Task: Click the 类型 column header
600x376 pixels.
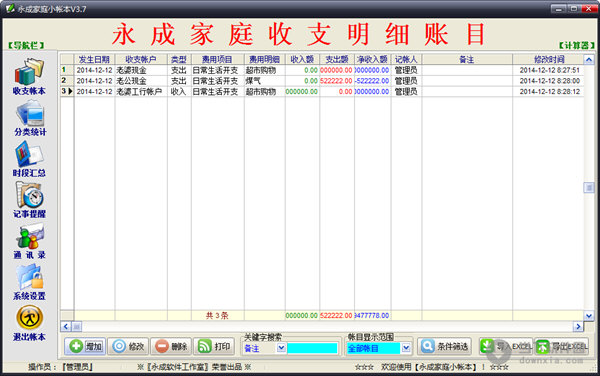Action: [x=179, y=59]
